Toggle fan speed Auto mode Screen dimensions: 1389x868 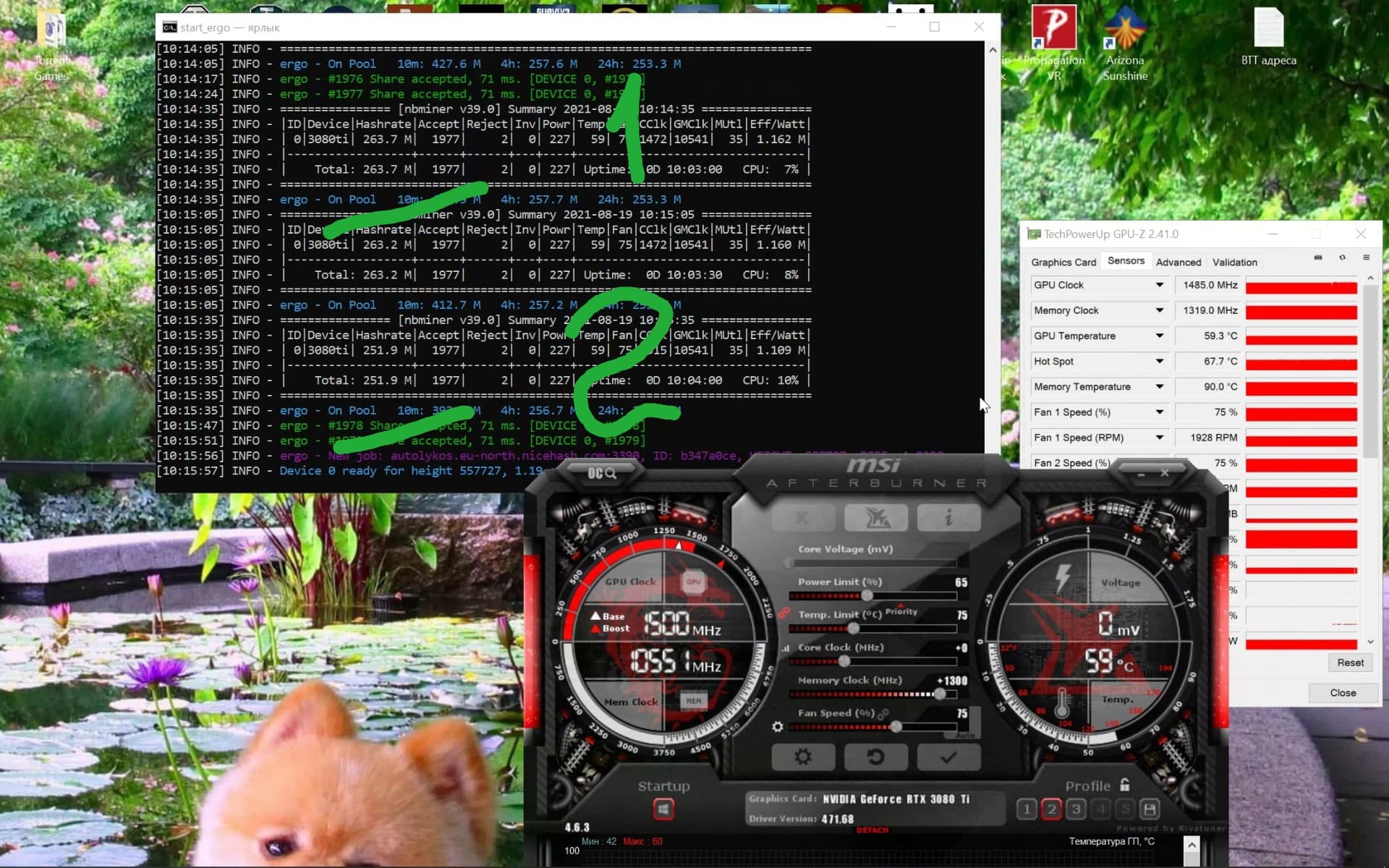(966, 735)
